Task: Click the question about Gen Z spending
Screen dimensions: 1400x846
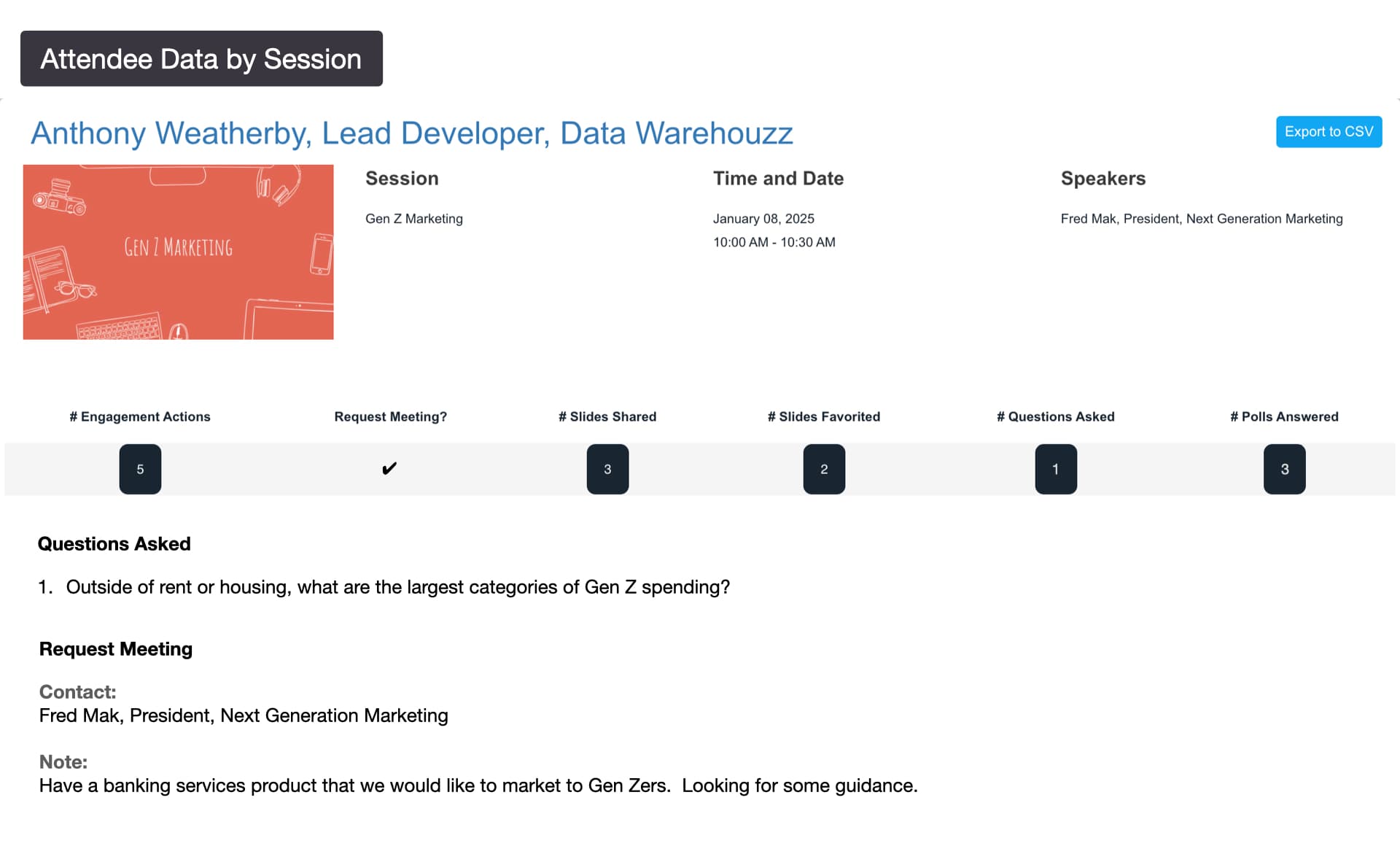Action: click(397, 587)
